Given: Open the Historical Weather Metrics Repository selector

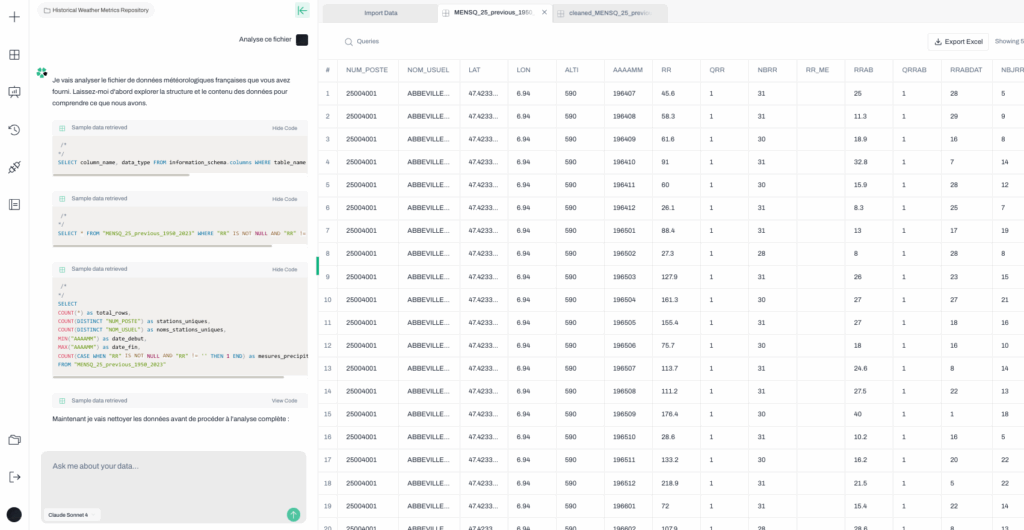Looking at the screenshot, I should pyautogui.click(x=99, y=10).
